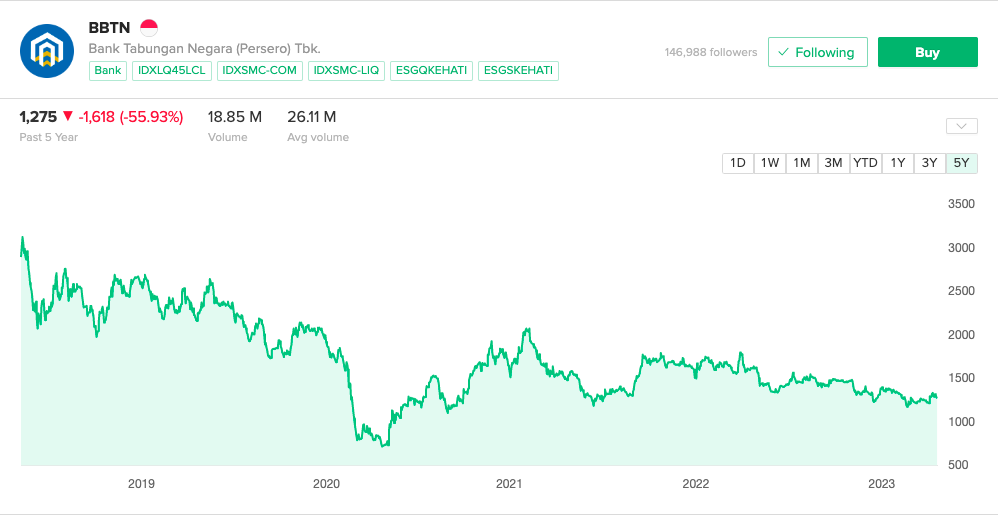Select the 1M time range tab
The width and height of the screenshot is (998, 515).
point(801,163)
